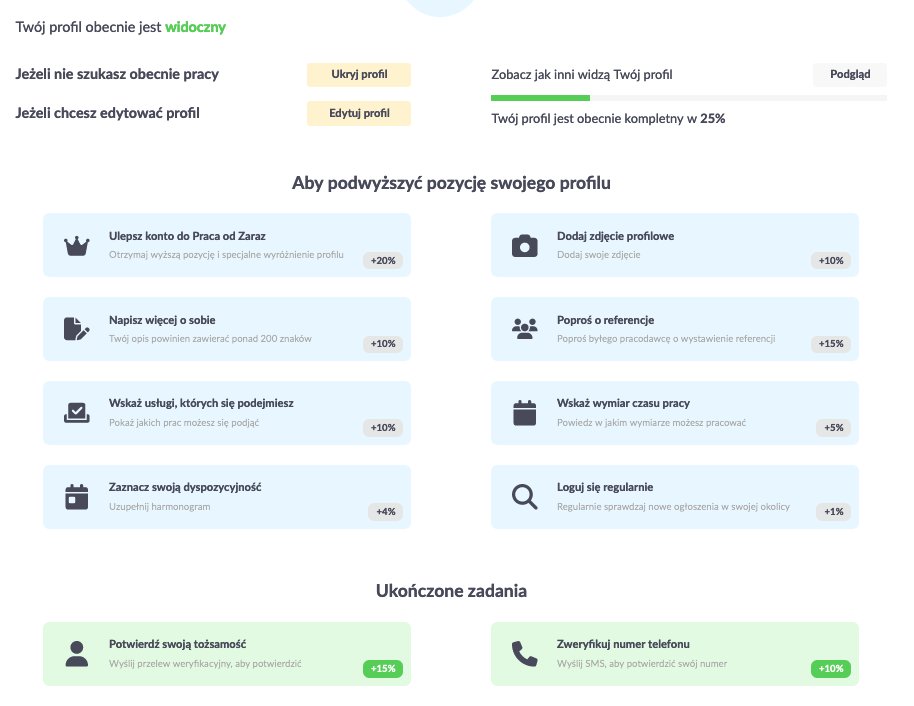914x706 pixels.
Task: Open Poproś o referencje card
Action: tap(675, 329)
